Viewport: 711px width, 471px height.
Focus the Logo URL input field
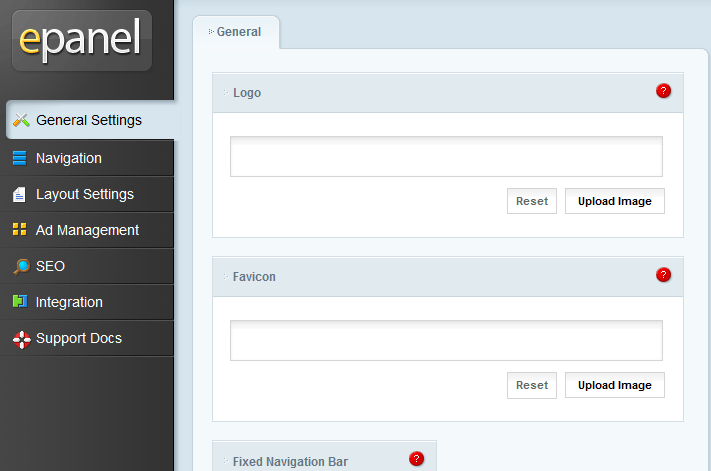(446, 156)
